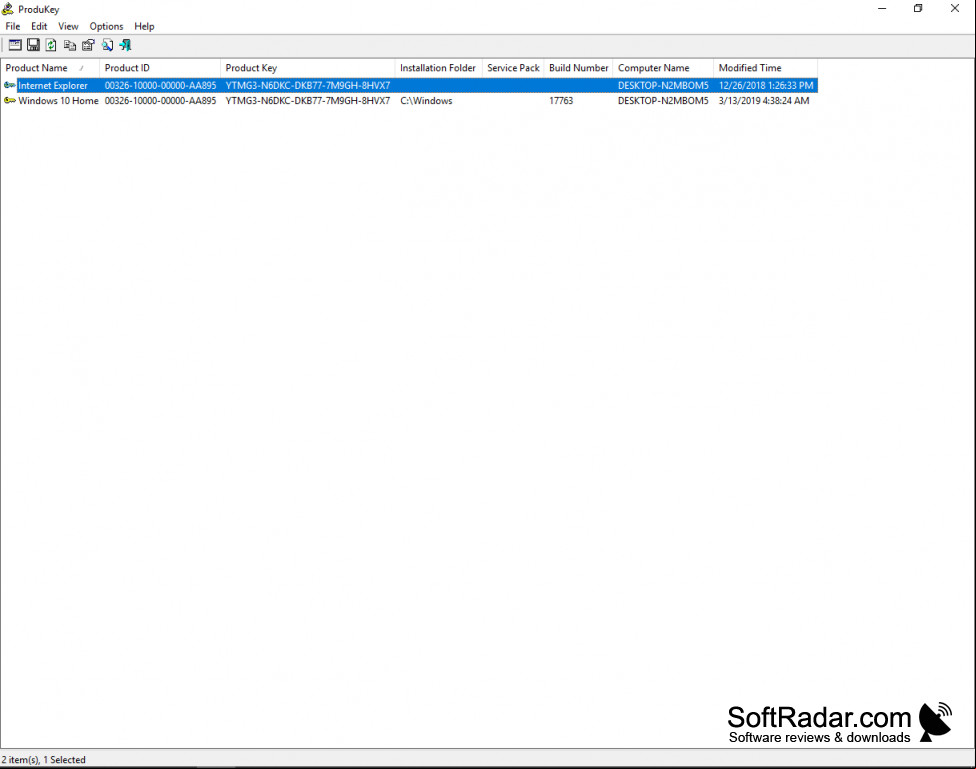Click computer name in Windows 10 Home row
Screen dimensions: 976x769
[x=663, y=101]
